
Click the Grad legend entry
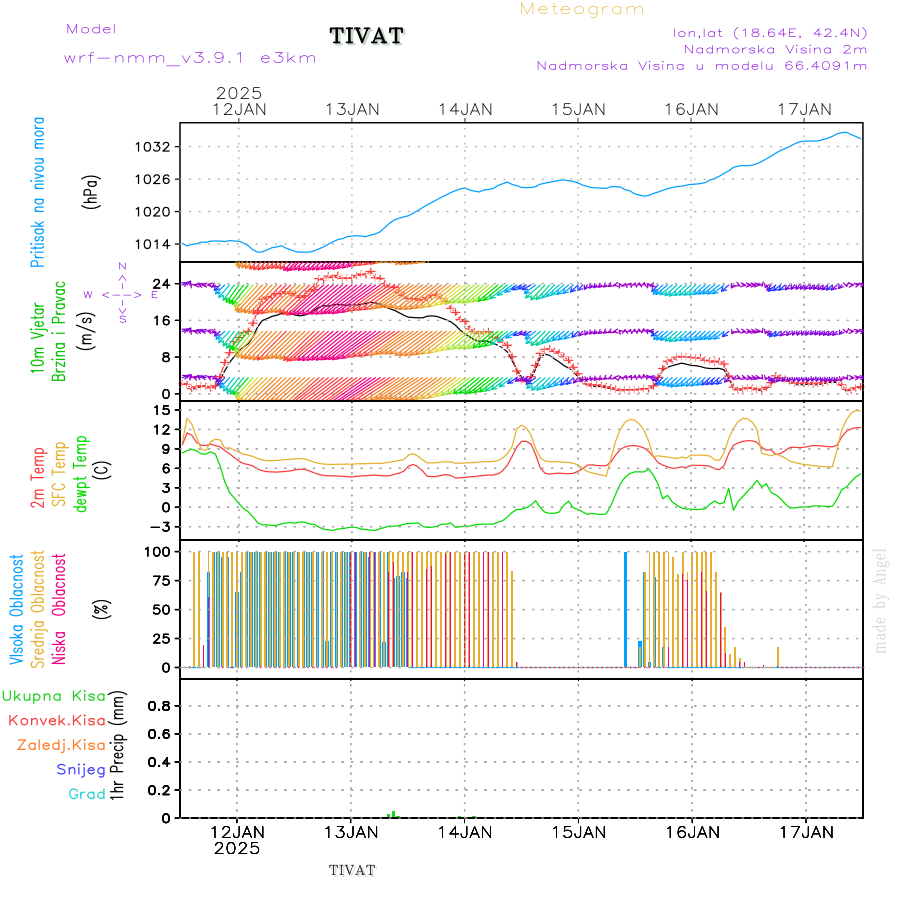coord(87,794)
